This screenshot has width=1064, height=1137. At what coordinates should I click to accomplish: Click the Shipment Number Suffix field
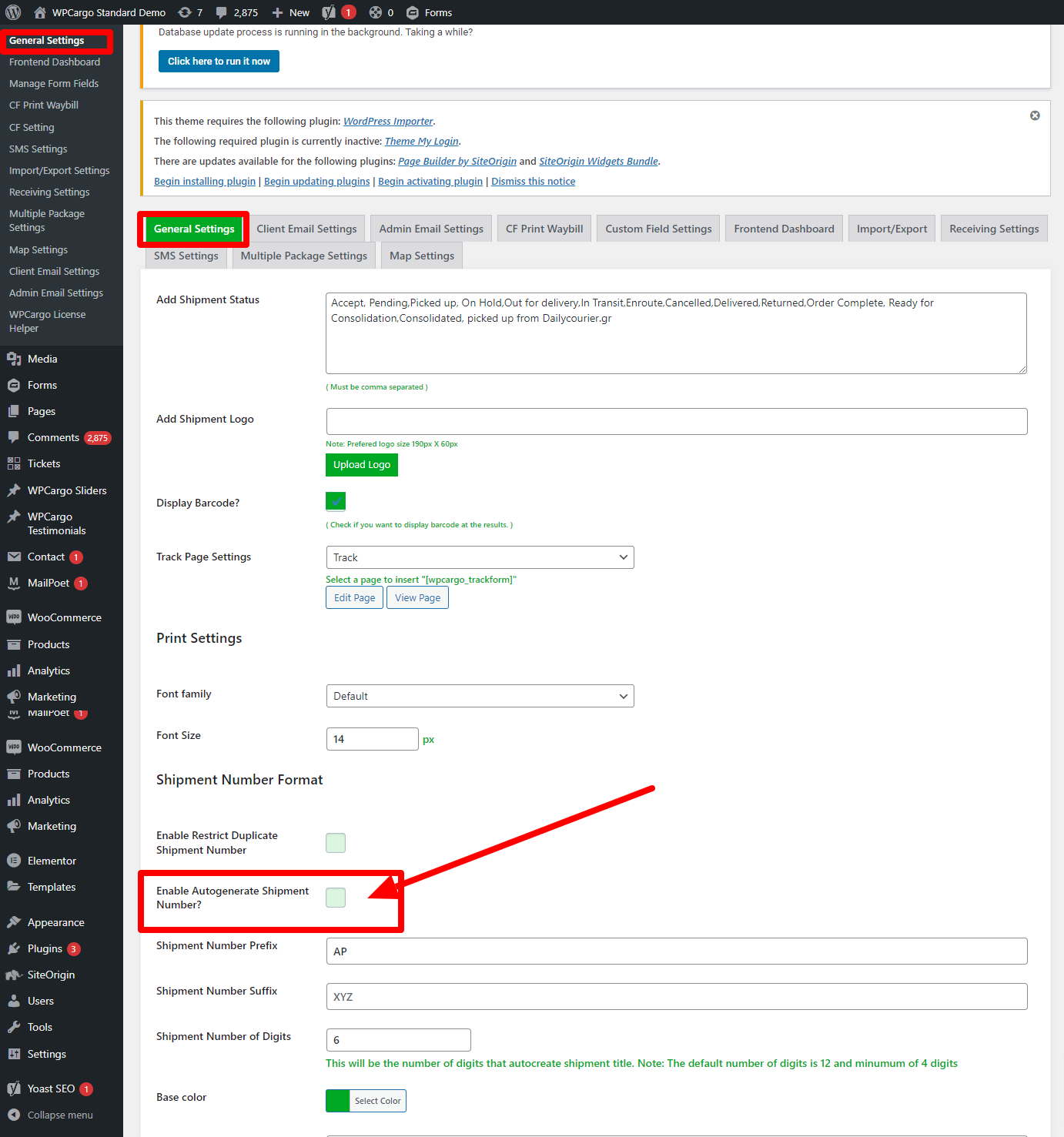[x=677, y=996]
